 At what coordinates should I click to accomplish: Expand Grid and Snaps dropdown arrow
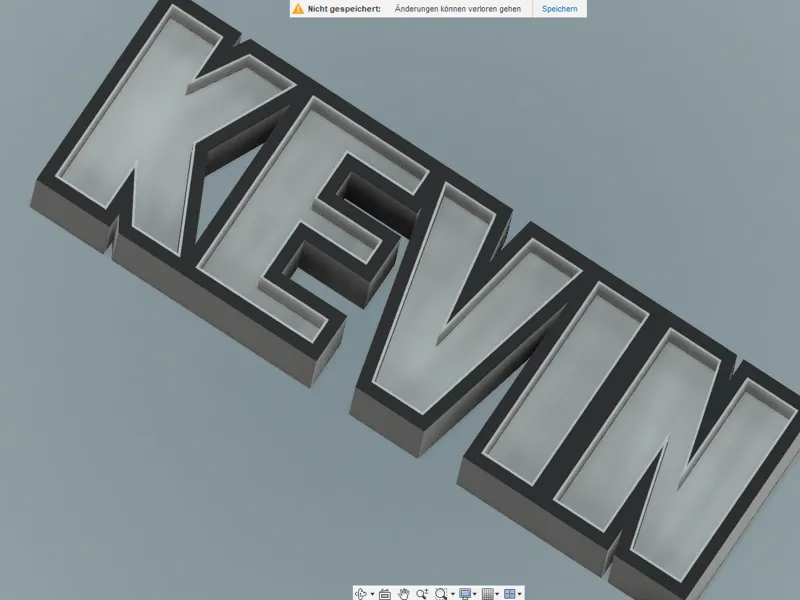(497, 594)
